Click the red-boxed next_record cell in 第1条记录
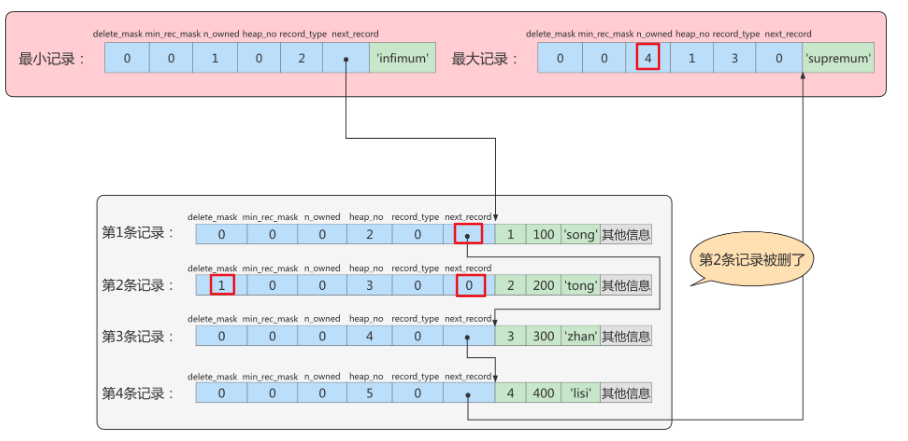908x441 pixels. (467, 234)
